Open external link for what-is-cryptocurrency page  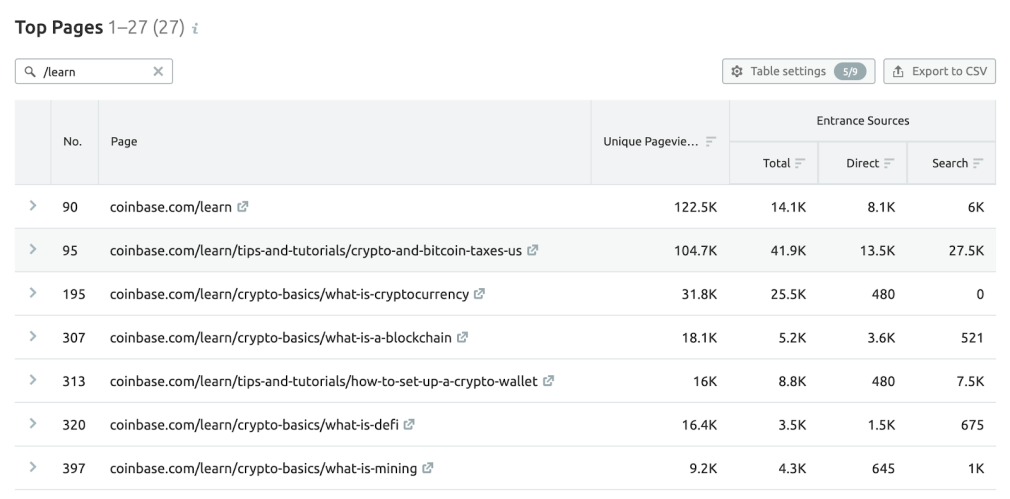point(479,295)
